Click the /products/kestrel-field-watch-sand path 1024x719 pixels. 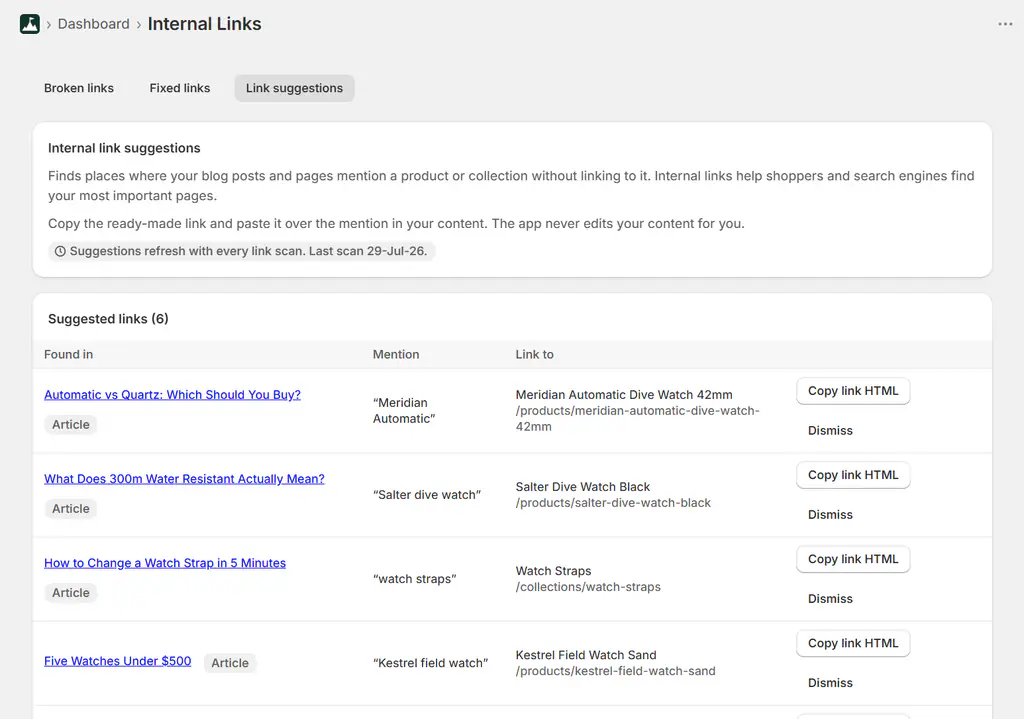click(x=615, y=671)
